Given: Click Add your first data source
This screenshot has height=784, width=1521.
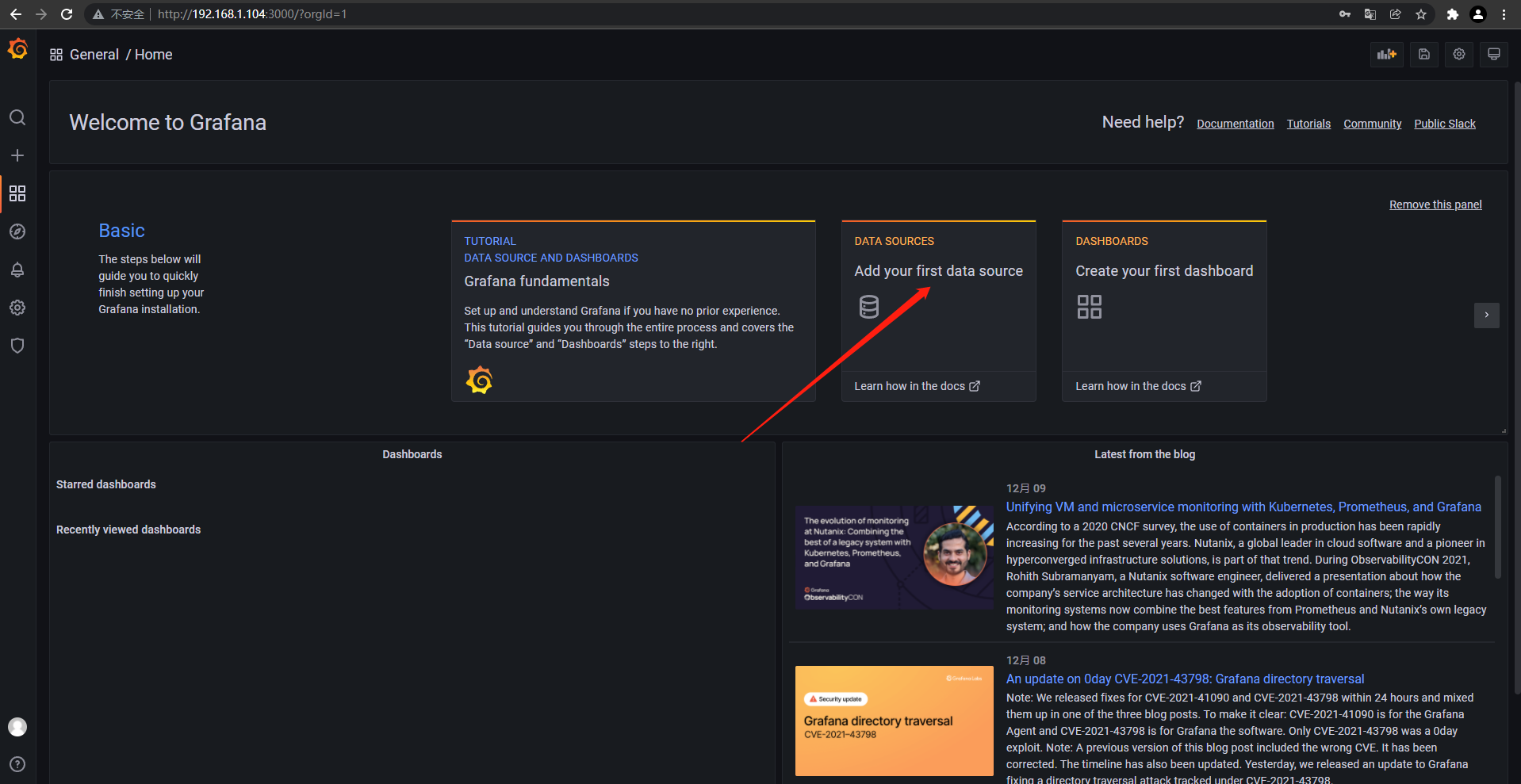Looking at the screenshot, I should (939, 271).
